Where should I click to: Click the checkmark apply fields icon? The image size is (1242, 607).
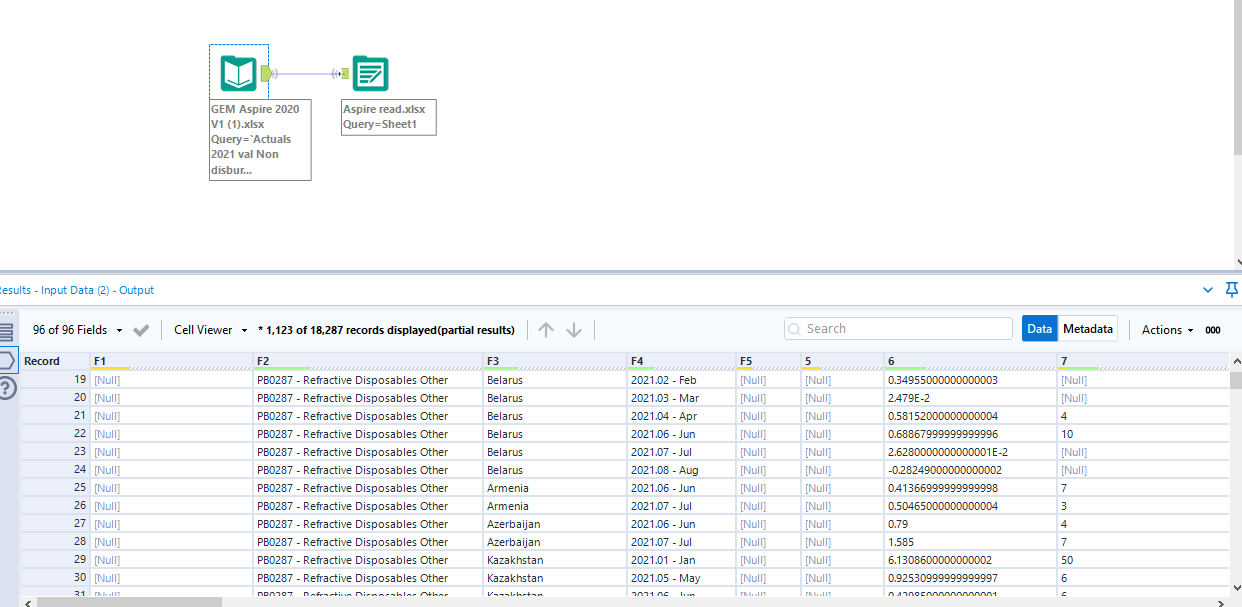pos(141,330)
